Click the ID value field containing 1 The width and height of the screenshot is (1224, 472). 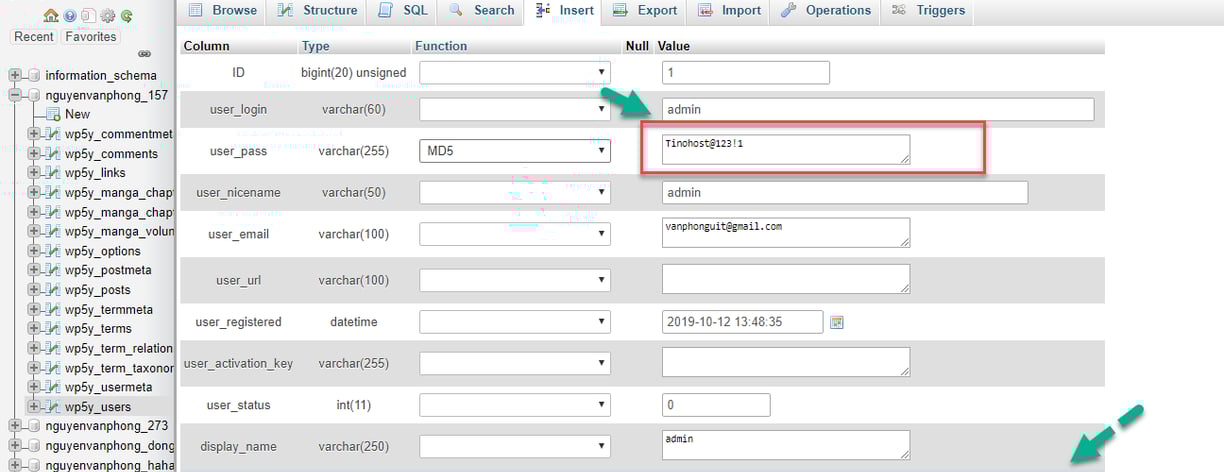coord(746,72)
